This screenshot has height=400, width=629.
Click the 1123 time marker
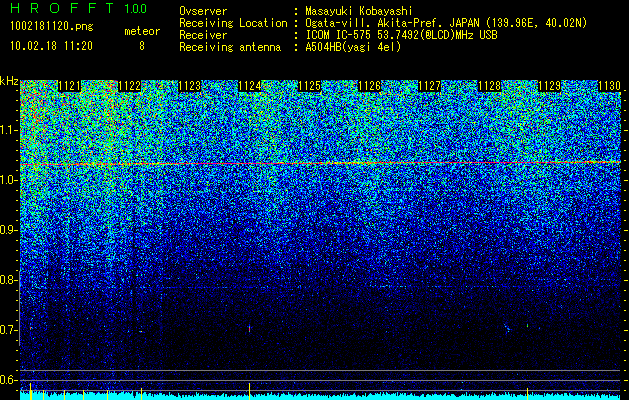189,86
